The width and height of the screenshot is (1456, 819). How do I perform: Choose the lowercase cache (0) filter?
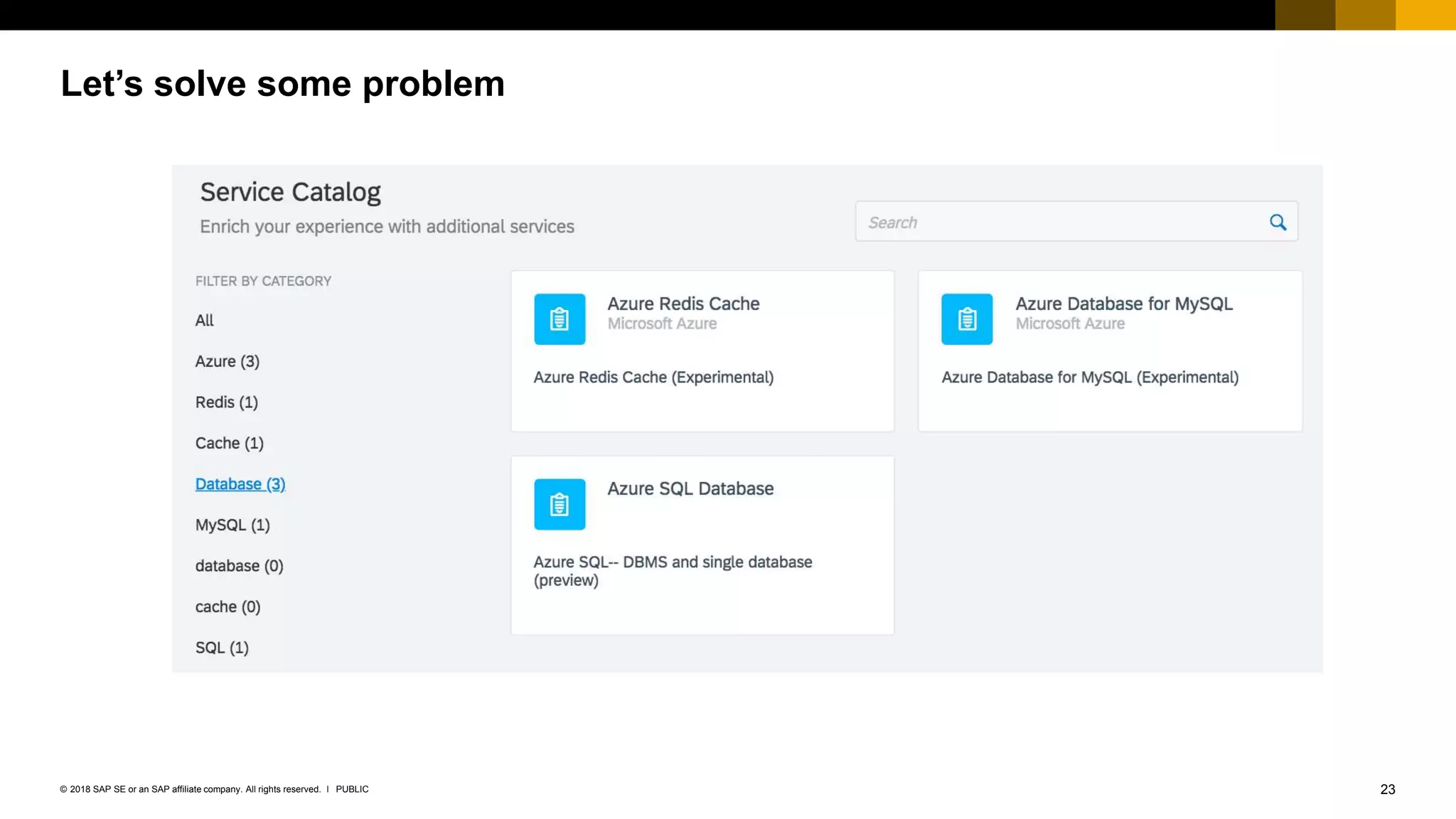pyautogui.click(x=228, y=607)
